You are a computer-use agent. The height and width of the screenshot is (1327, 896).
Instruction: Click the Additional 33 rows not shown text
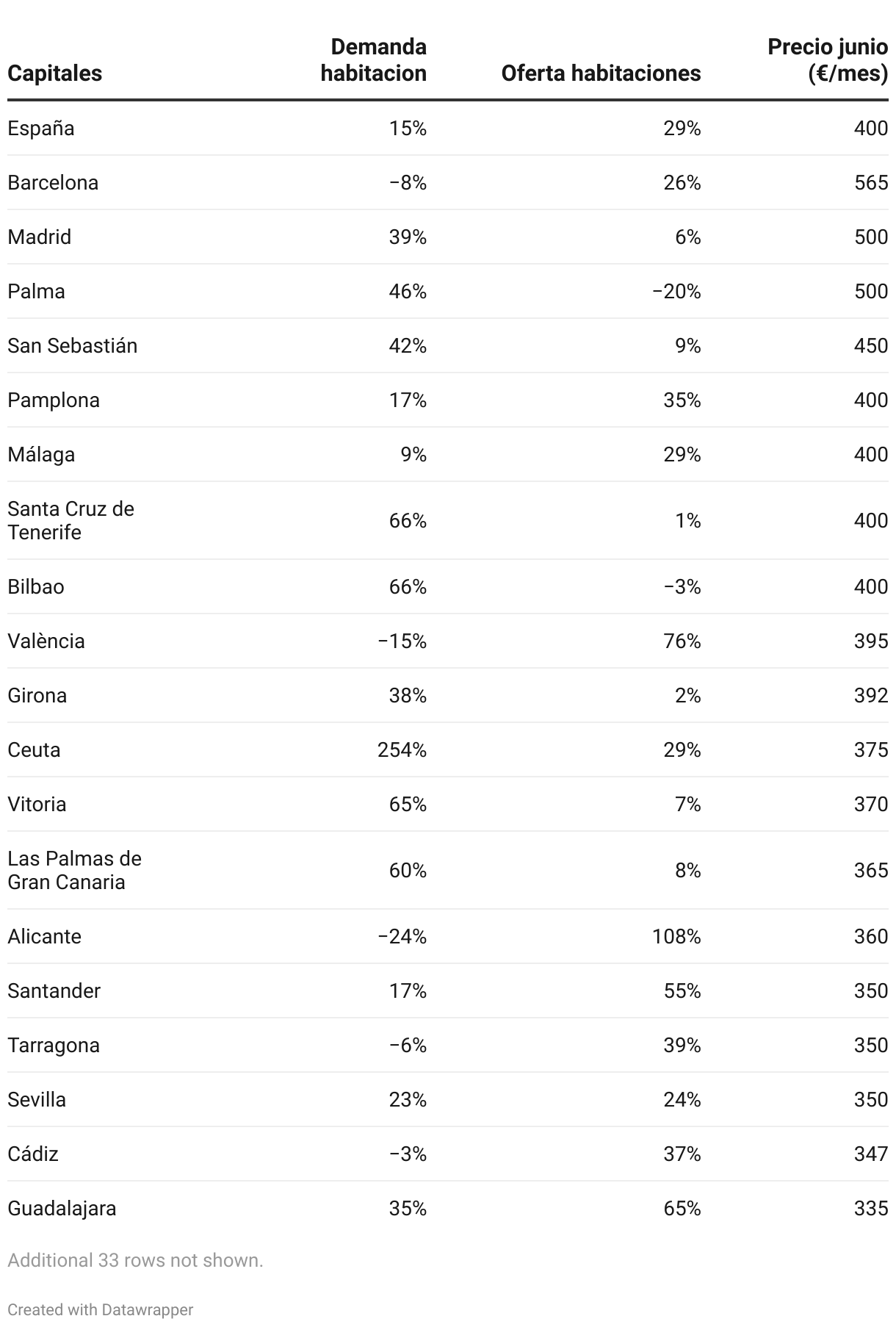pos(135,1260)
